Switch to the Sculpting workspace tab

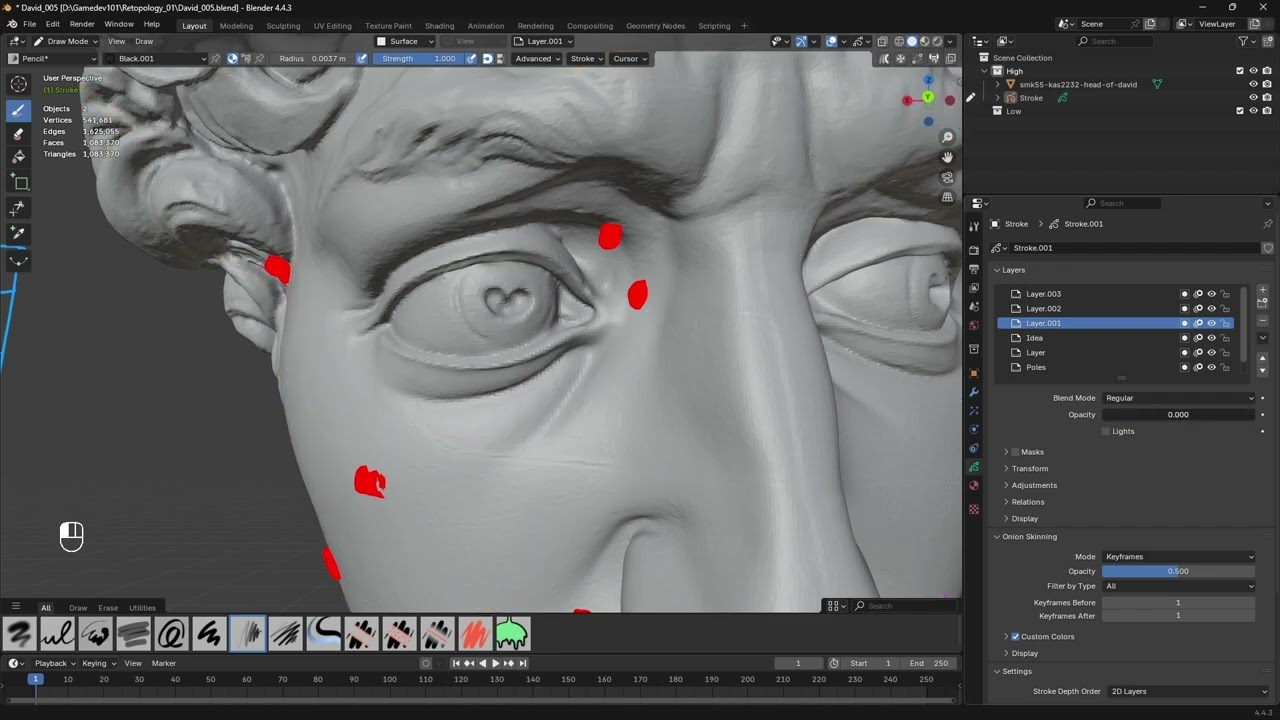(283, 25)
